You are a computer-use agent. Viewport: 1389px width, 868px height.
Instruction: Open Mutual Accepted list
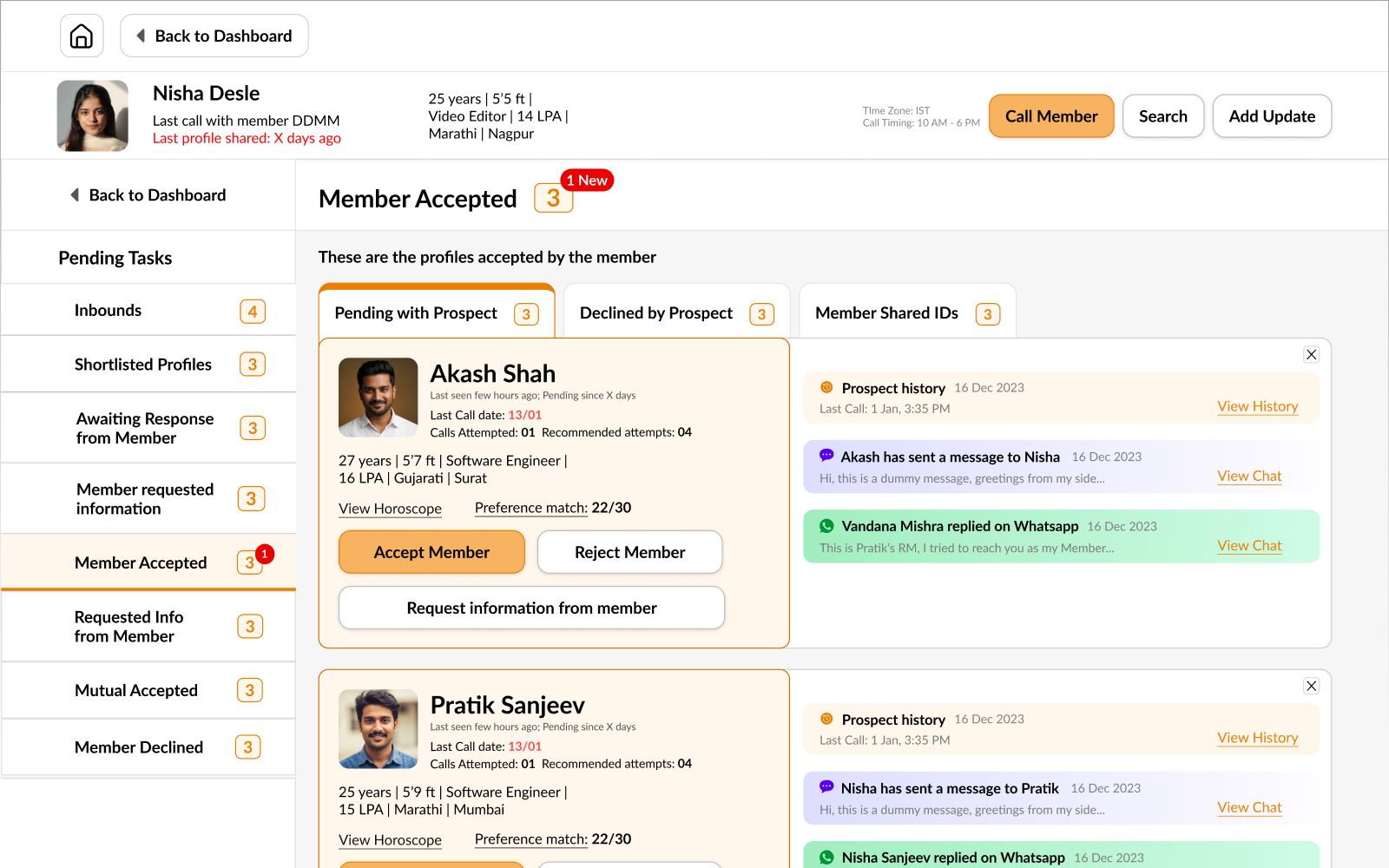point(148,690)
